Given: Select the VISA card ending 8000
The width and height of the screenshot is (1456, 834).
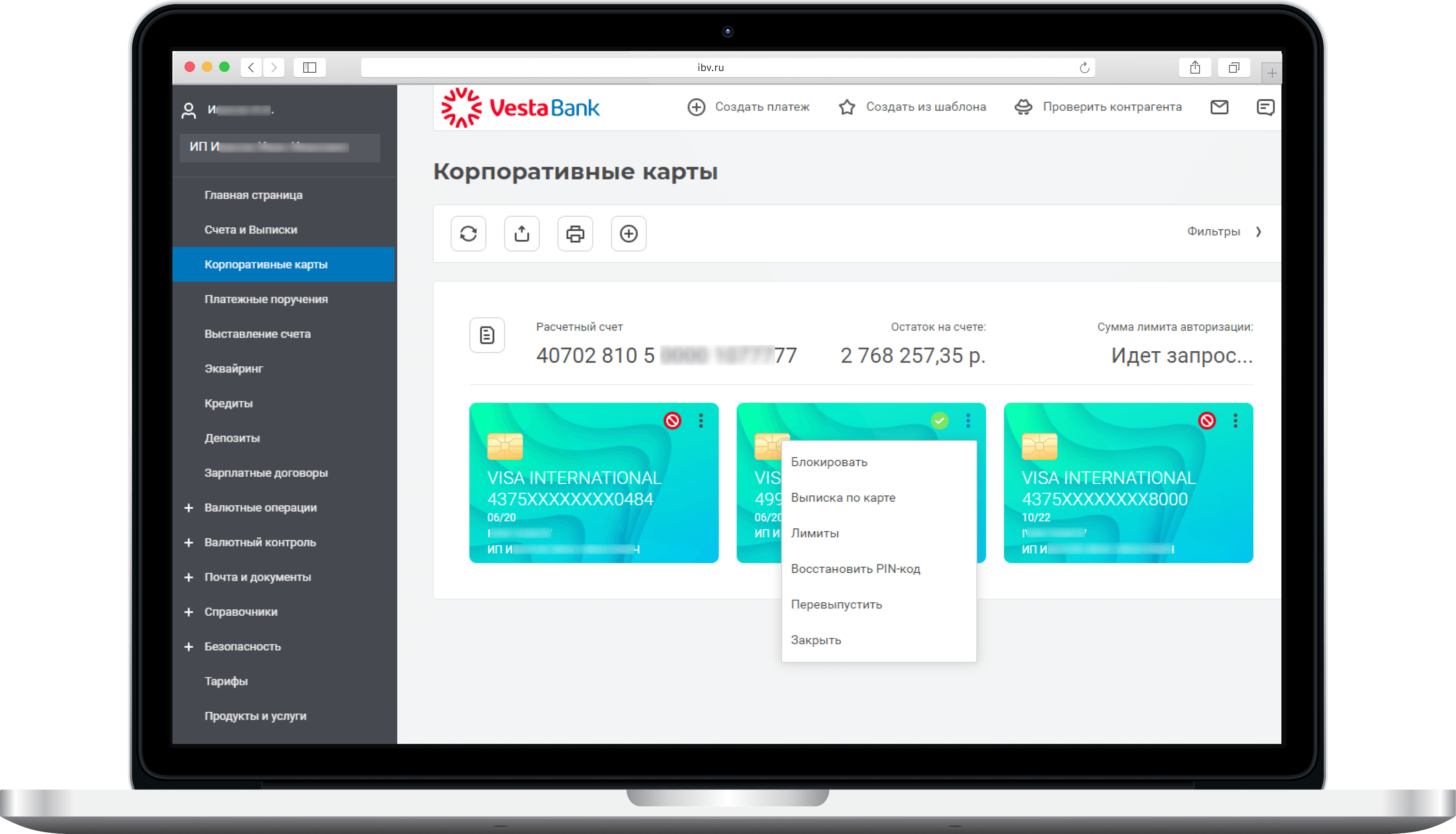Looking at the screenshot, I should (x=1128, y=483).
